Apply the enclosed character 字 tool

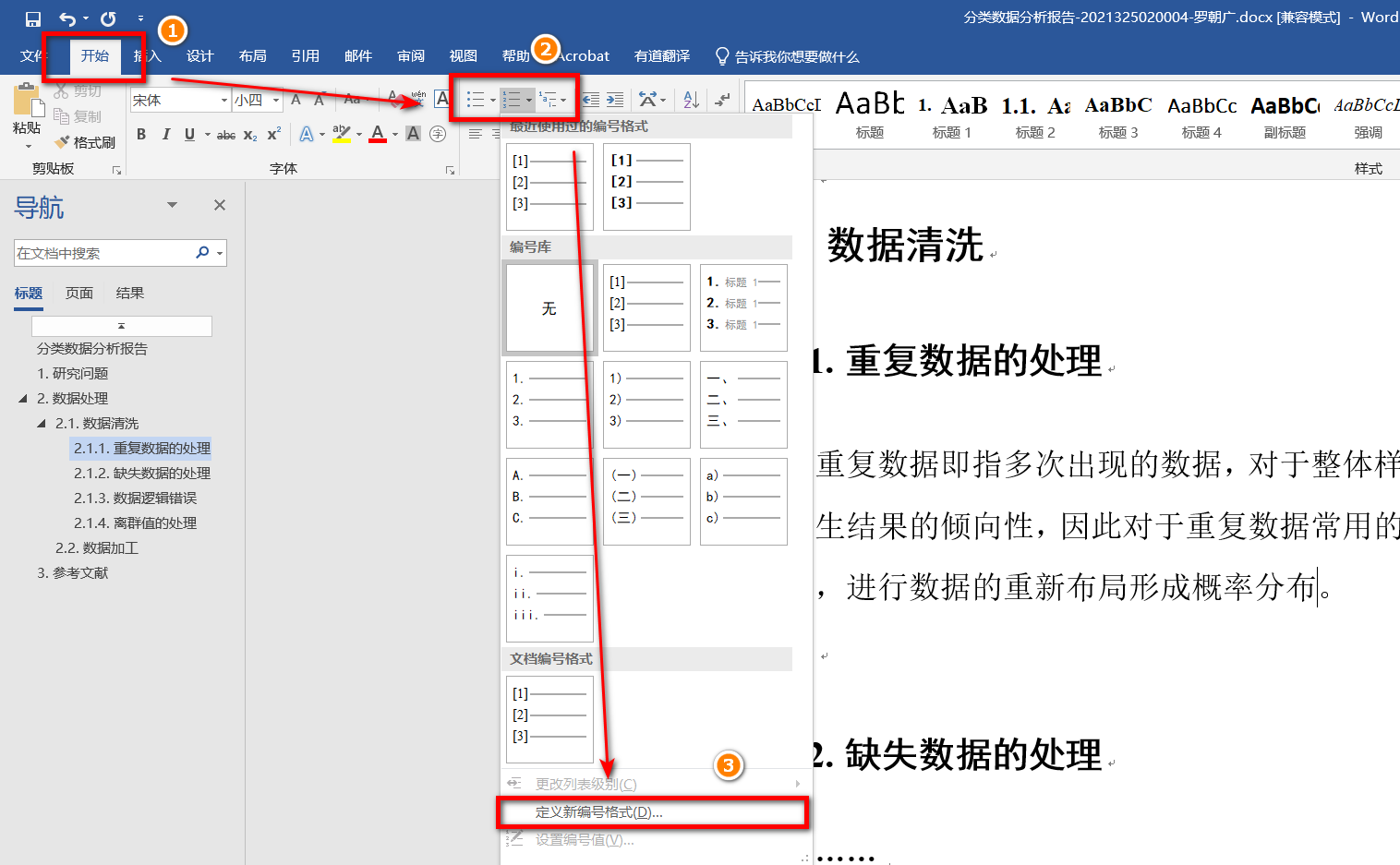pos(438,135)
